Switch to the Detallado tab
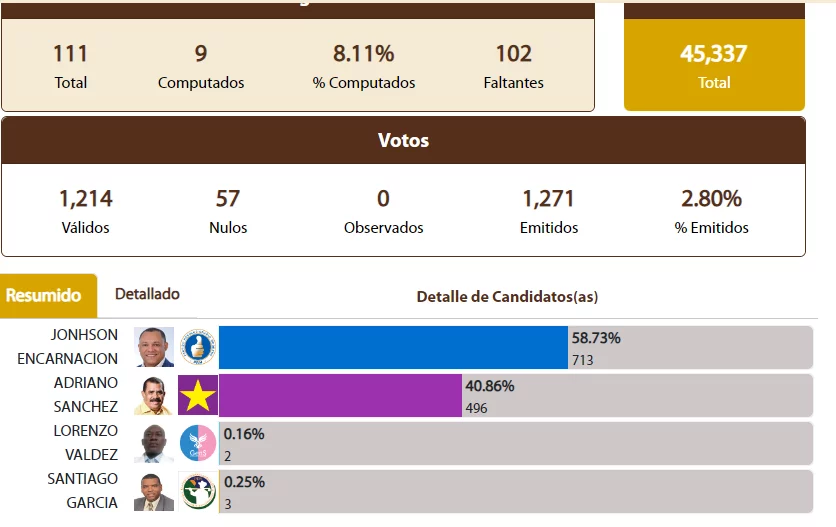Screen dimensions: 836x527 point(147,294)
